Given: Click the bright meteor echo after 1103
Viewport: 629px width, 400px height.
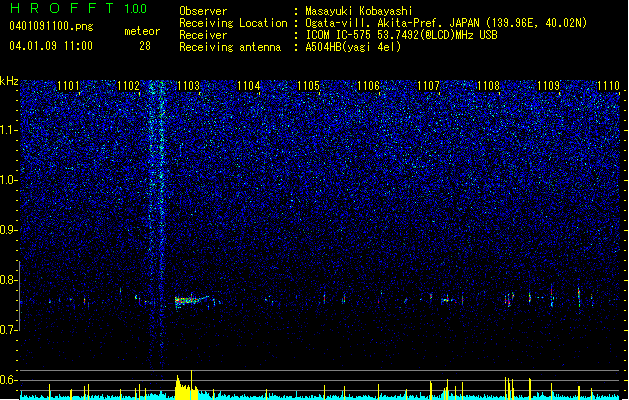Looking at the screenshot, I should click(192, 300).
